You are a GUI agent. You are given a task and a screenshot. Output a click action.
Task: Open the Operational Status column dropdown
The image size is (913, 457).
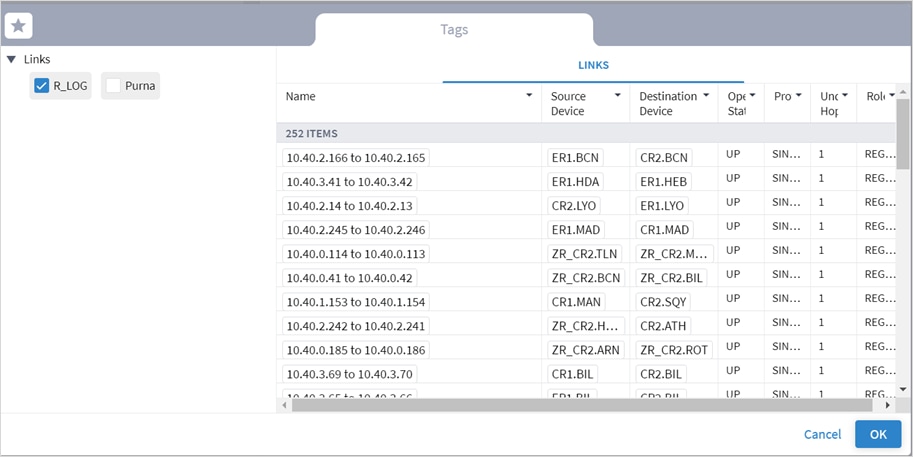tap(752, 95)
